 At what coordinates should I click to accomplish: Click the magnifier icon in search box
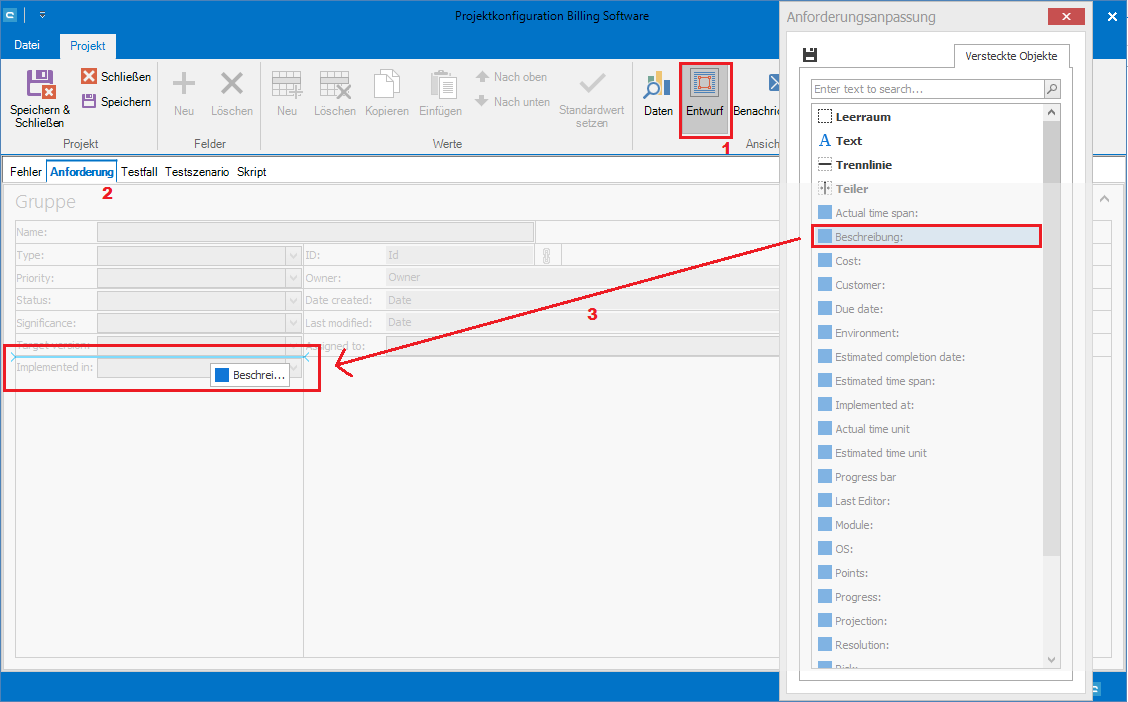click(x=1051, y=89)
